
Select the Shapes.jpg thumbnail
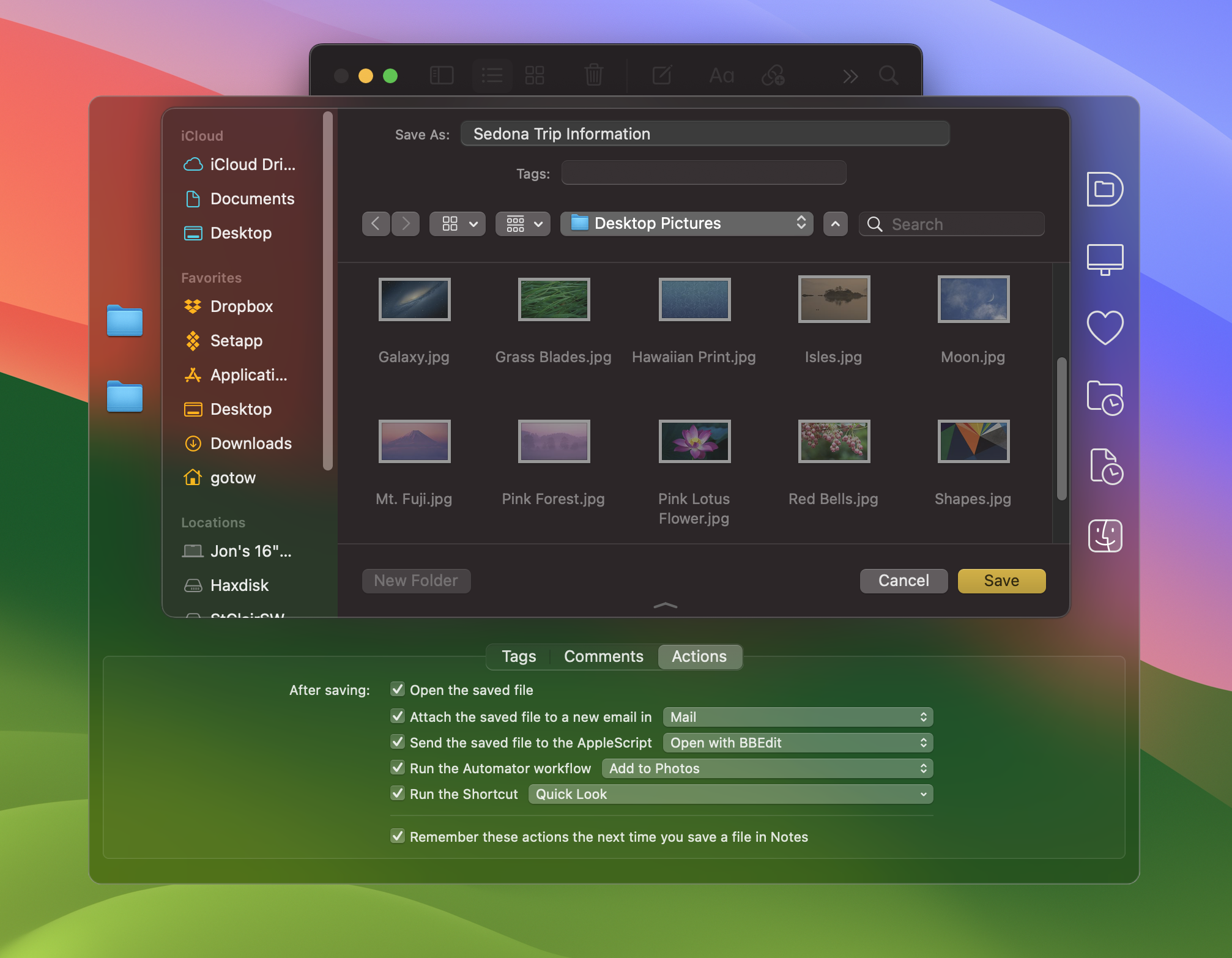[x=973, y=441]
